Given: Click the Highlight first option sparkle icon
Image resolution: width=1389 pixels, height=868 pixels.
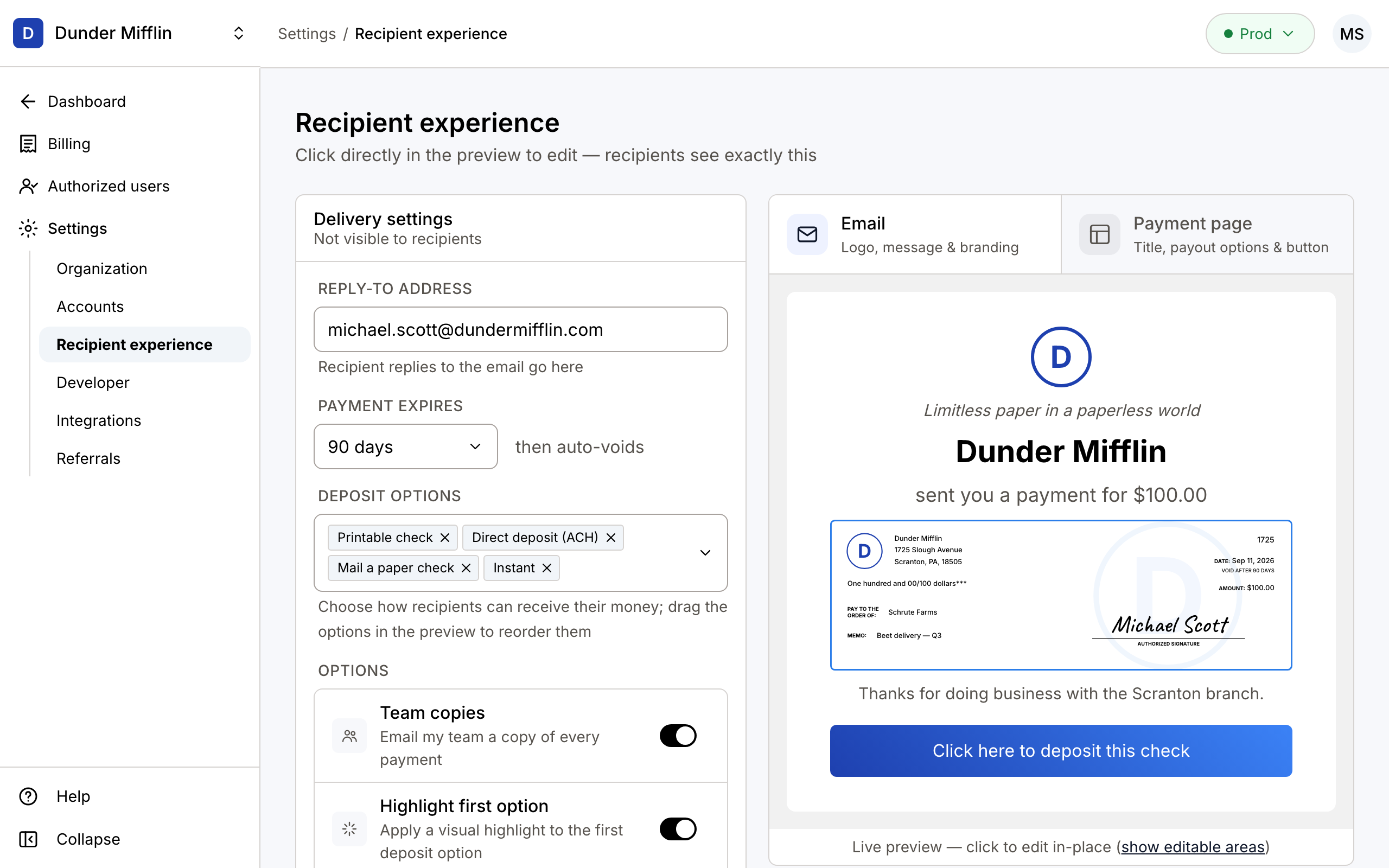Looking at the screenshot, I should pos(349,829).
